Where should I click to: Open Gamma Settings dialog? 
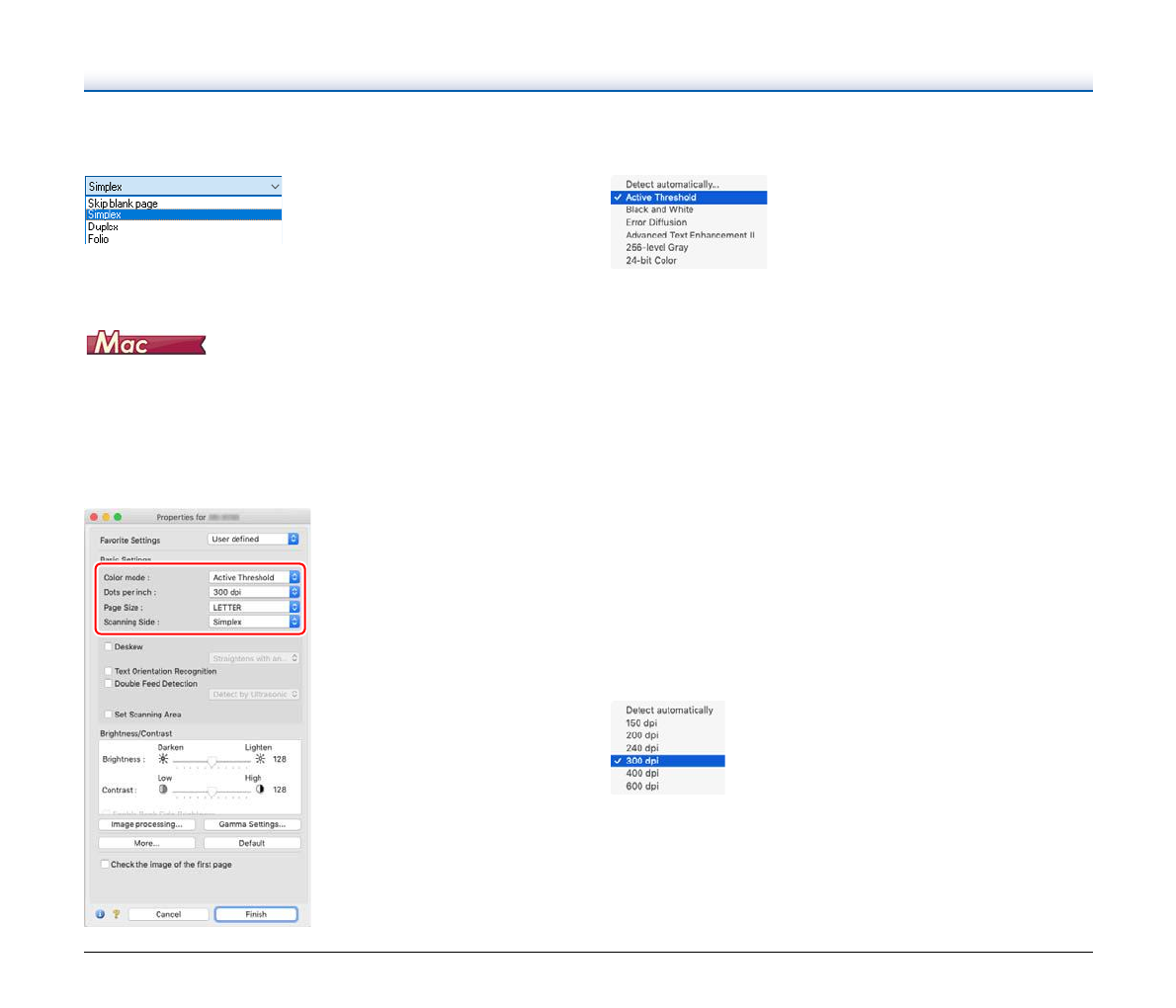click(x=252, y=825)
